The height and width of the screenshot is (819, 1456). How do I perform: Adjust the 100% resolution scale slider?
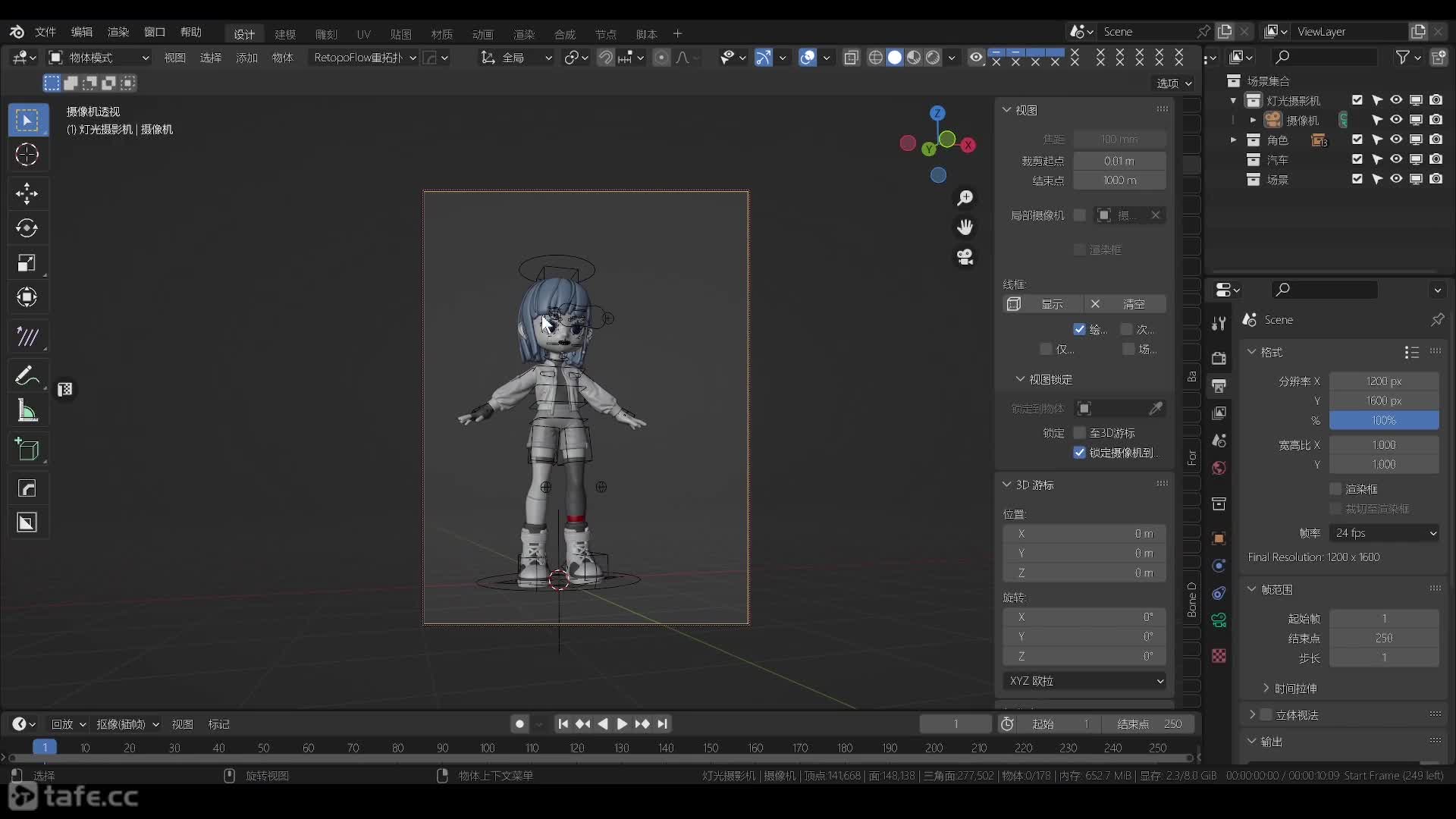point(1385,421)
